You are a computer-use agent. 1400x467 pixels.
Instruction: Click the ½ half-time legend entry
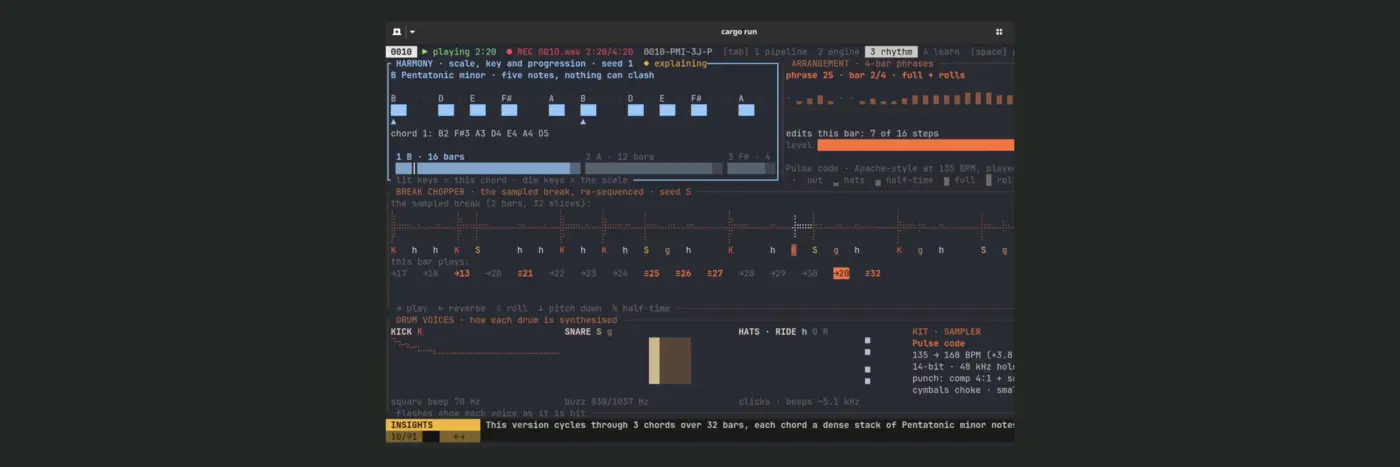click(x=641, y=308)
